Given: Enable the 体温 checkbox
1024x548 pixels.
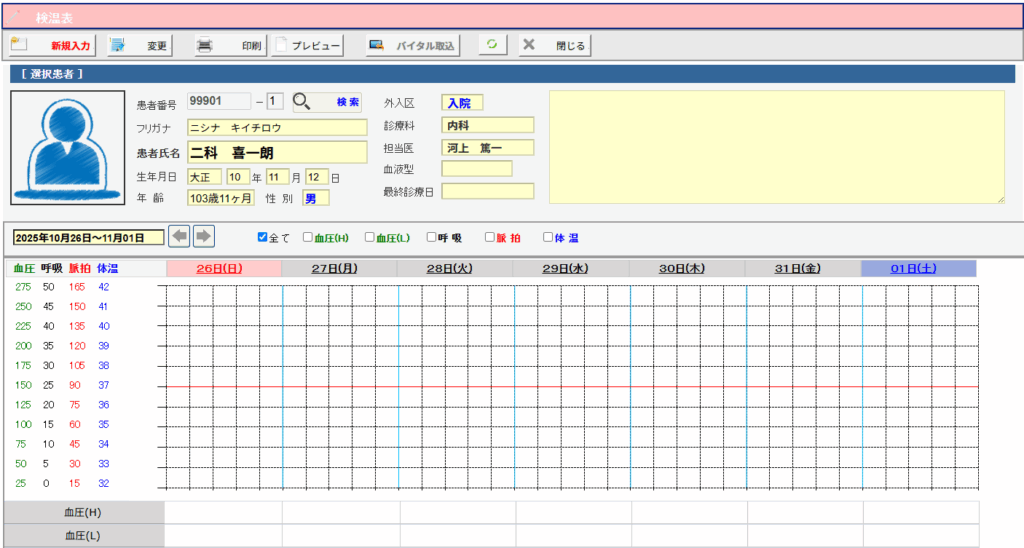Looking at the screenshot, I should 547,238.
